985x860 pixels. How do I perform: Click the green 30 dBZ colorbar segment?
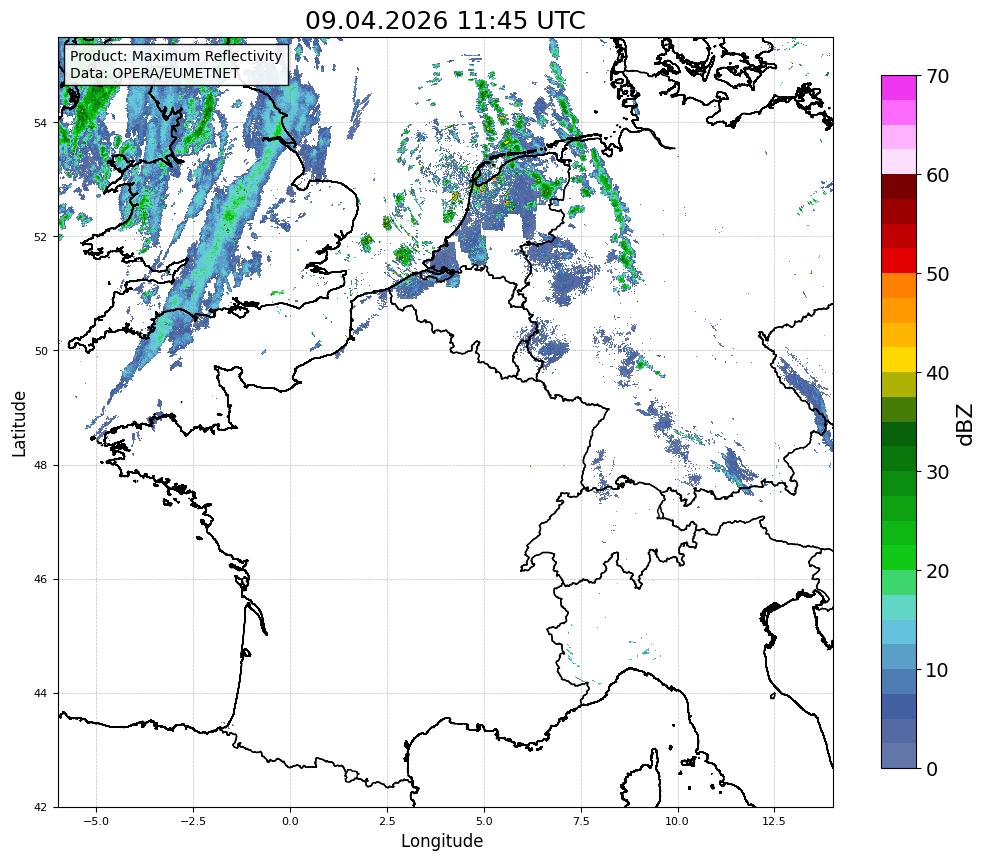click(898, 483)
